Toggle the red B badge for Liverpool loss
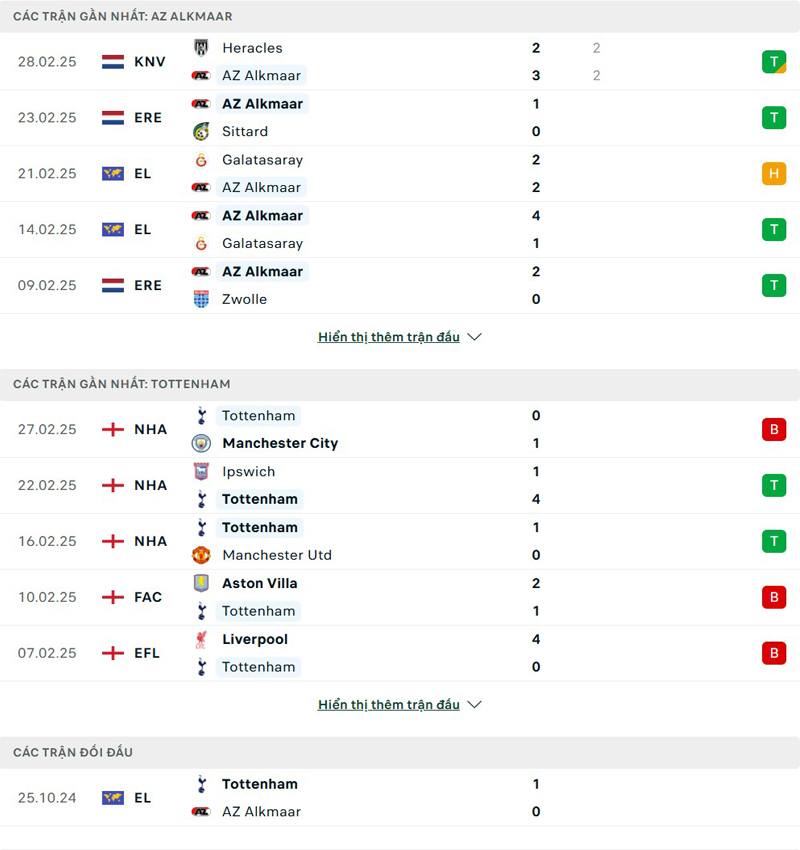Image resolution: width=800 pixels, height=850 pixels. tap(773, 653)
